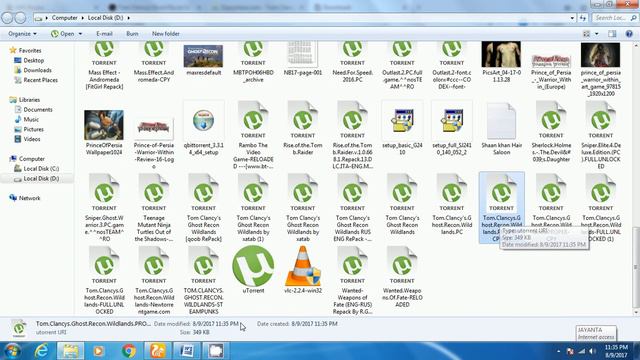Select the Sniper.Ghost.Warrior.3.PC.game torrent
The width and height of the screenshot is (640, 360).
(104, 207)
